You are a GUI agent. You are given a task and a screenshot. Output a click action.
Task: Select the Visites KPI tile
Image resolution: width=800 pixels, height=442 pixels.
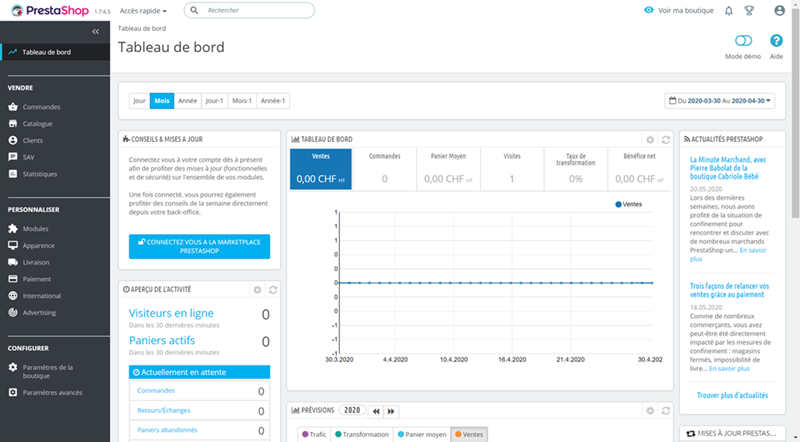pos(512,169)
